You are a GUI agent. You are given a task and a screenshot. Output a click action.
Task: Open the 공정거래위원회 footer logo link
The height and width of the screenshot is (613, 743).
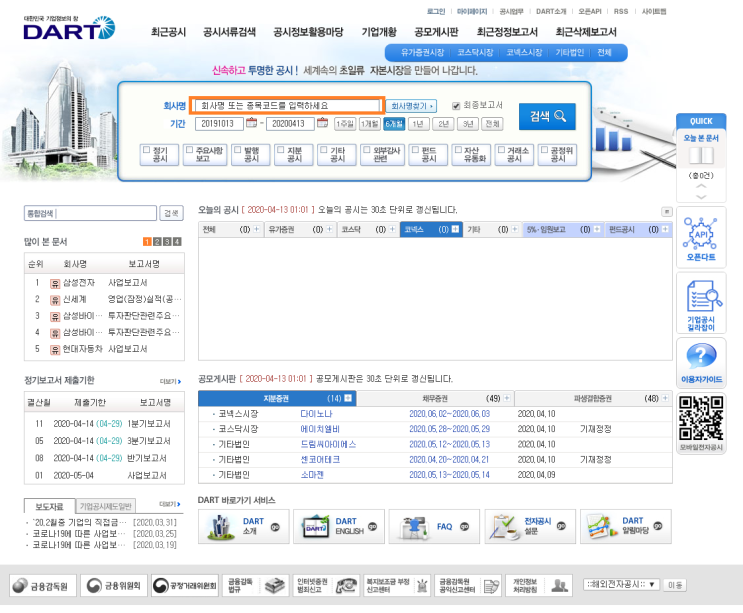(x=185, y=586)
